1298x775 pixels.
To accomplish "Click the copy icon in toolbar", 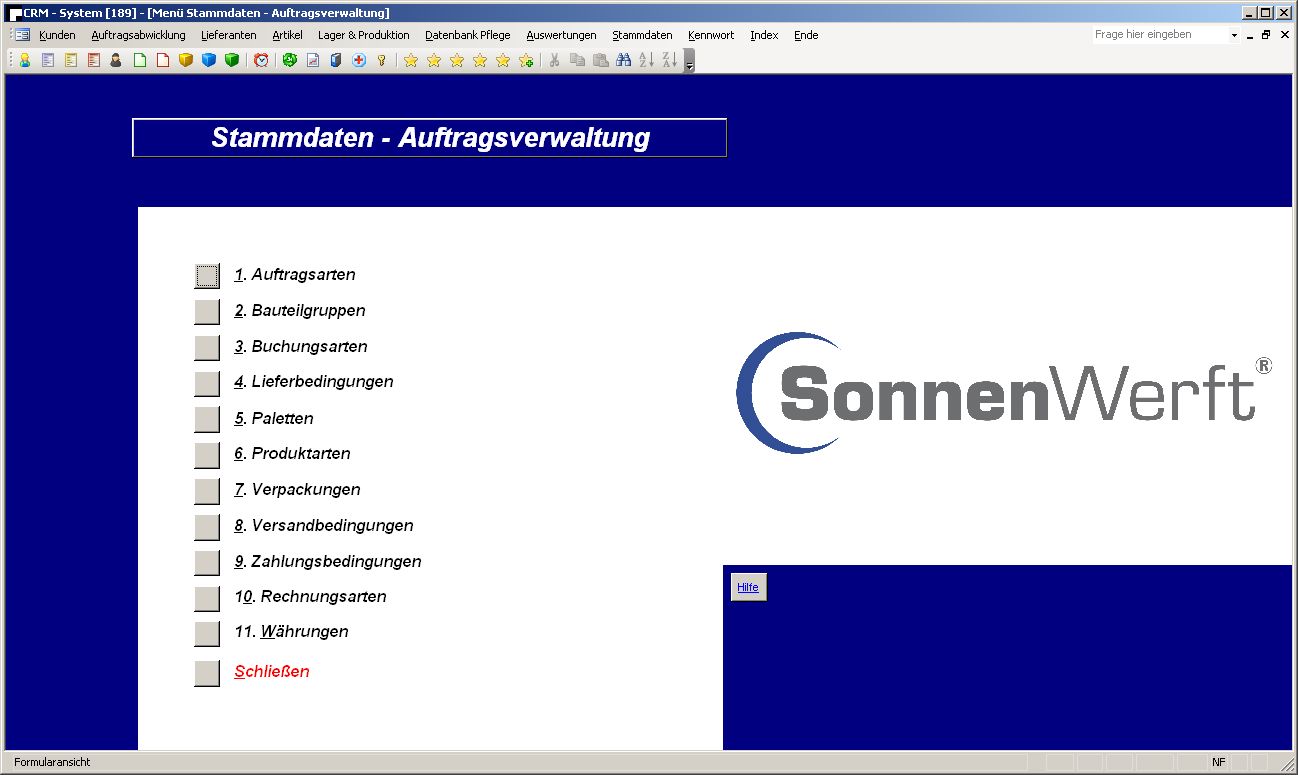I will [x=577, y=60].
